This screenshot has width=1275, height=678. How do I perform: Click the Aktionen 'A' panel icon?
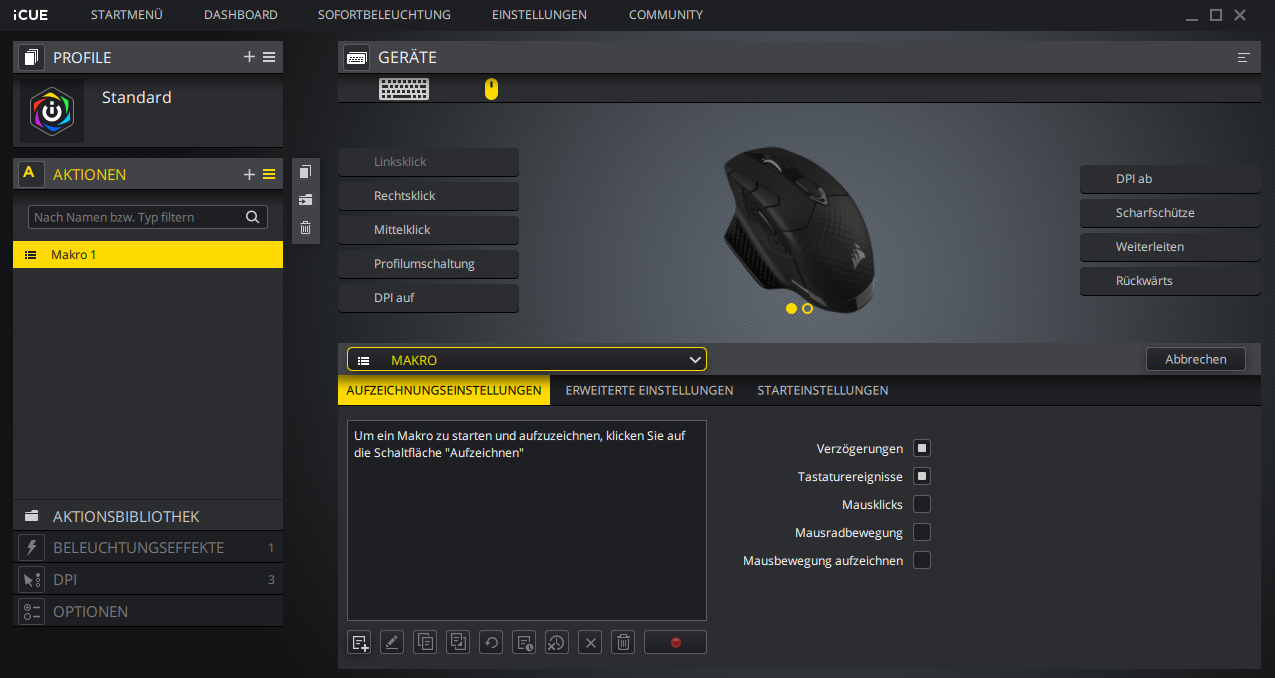point(31,174)
